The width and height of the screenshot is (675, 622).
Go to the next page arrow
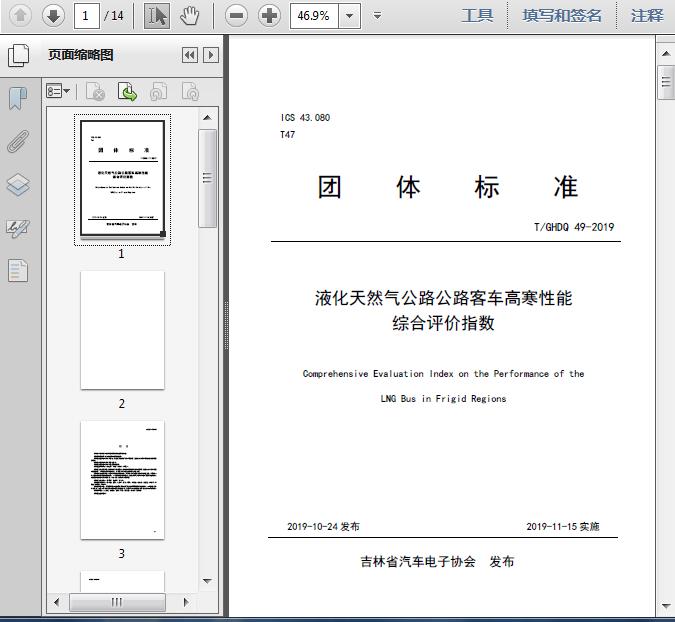pyautogui.click(x=53, y=15)
